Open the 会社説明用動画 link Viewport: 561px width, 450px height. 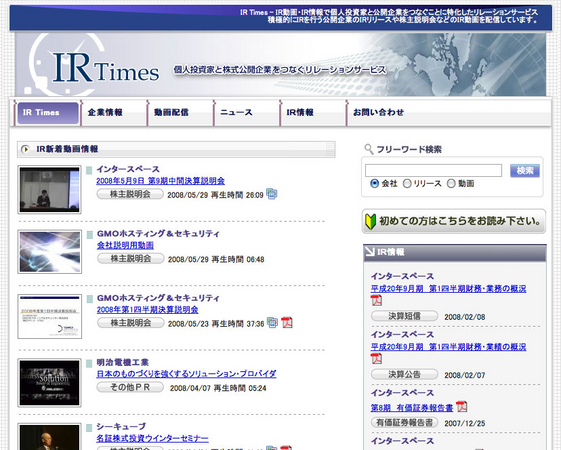coord(125,245)
